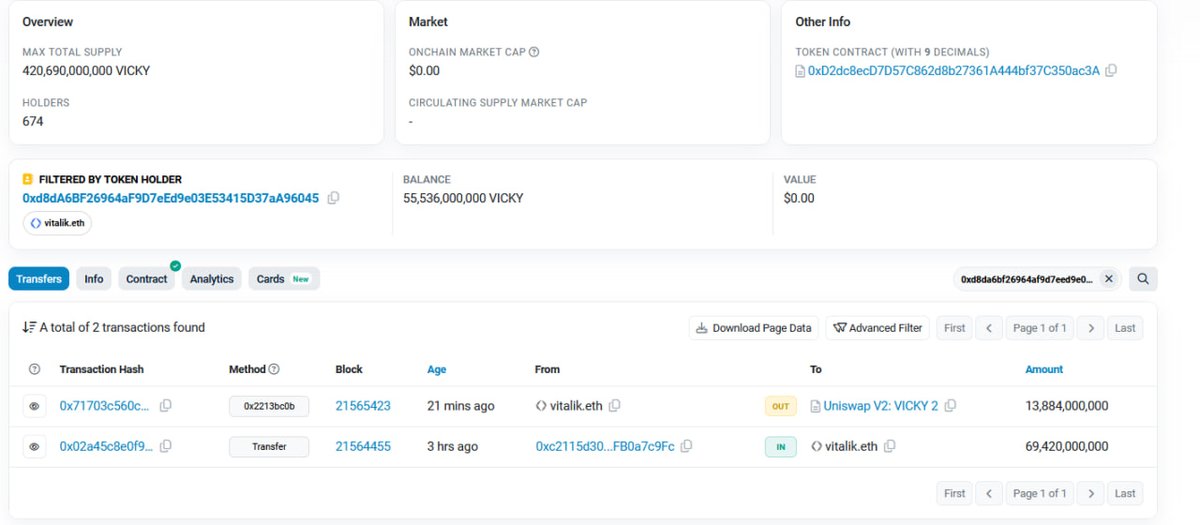Go to next page (bottom pagination)

coord(1092,493)
